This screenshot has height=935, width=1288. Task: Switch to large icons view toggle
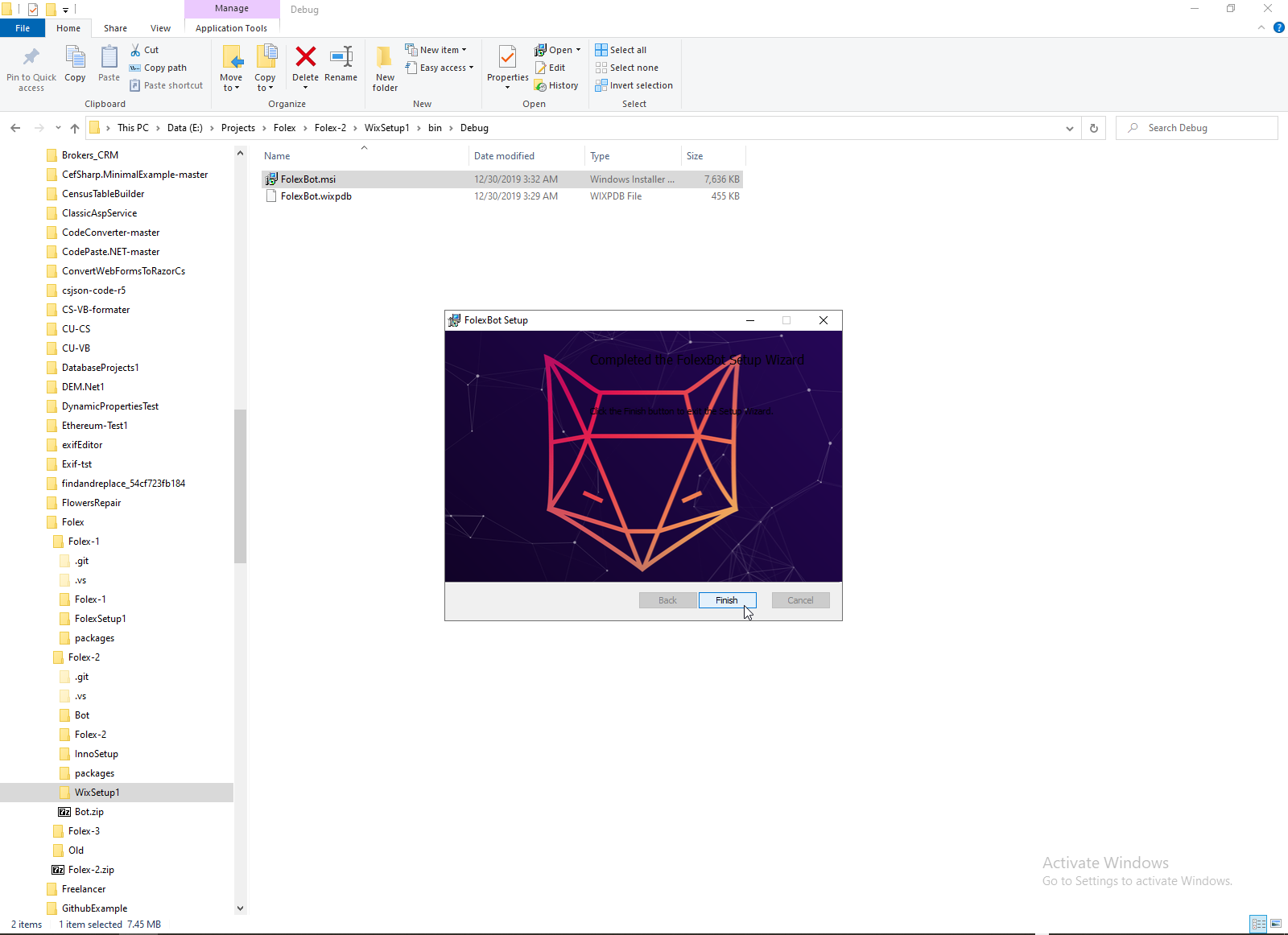[x=1276, y=924]
